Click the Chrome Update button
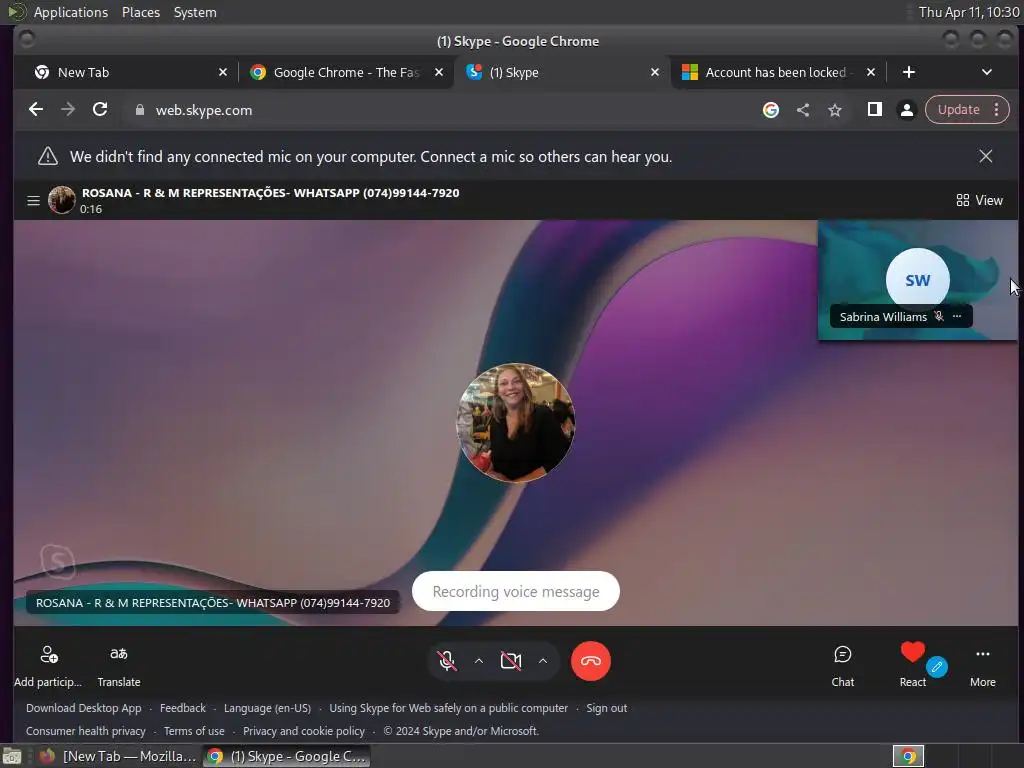 tap(958, 110)
